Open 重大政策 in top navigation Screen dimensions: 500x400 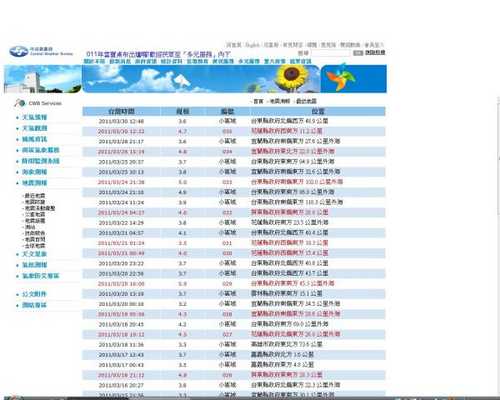275,61
